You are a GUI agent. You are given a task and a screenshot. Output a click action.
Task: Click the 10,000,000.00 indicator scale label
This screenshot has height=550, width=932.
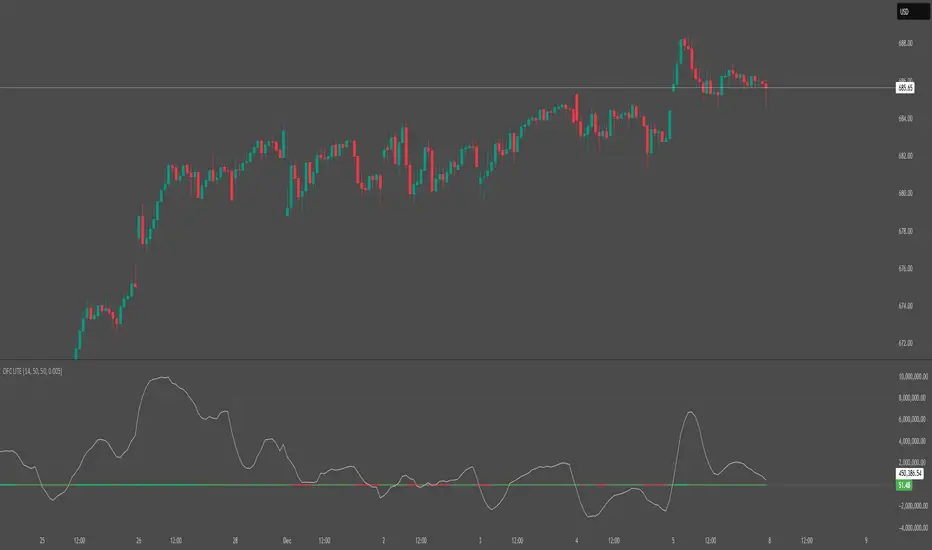pyautogui.click(x=913, y=376)
